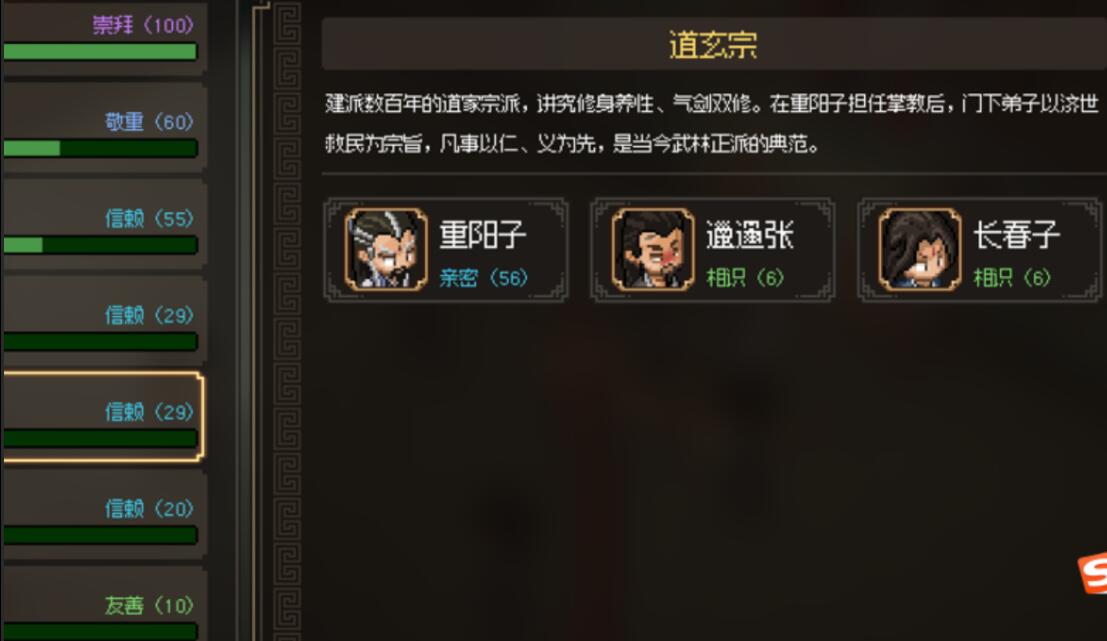The height and width of the screenshot is (641, 1107).
Task: Open the 长春子 character card
Action: click(x=979, y=250)
